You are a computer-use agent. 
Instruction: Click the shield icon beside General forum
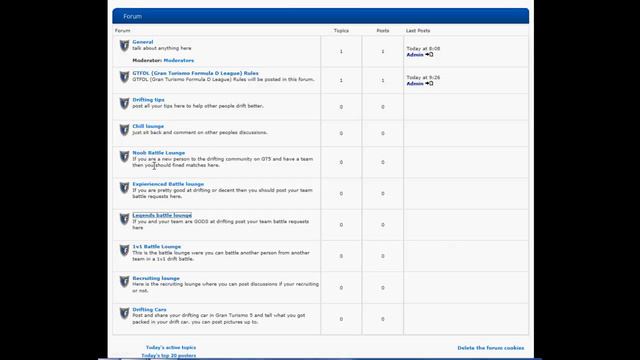[124, 46]
